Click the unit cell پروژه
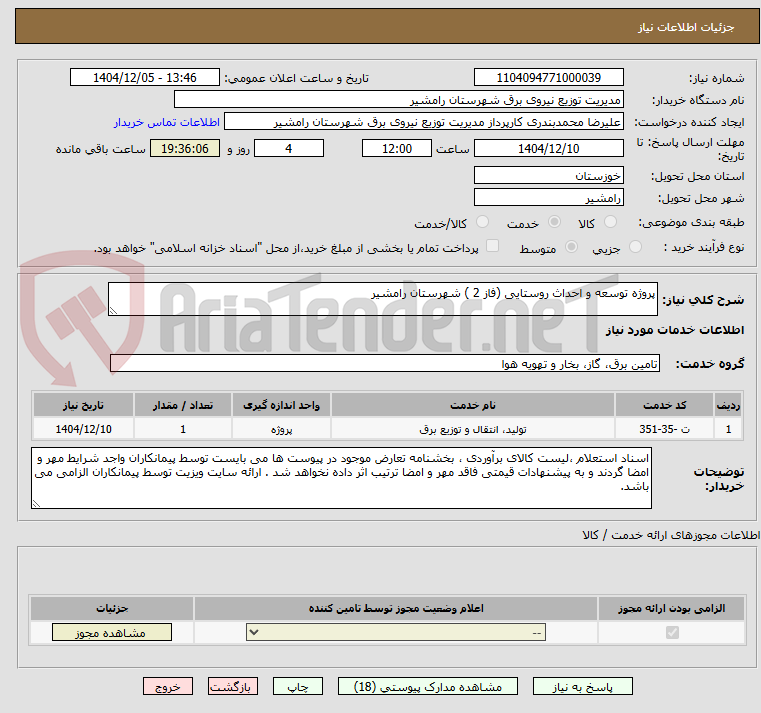 point(281,429)
